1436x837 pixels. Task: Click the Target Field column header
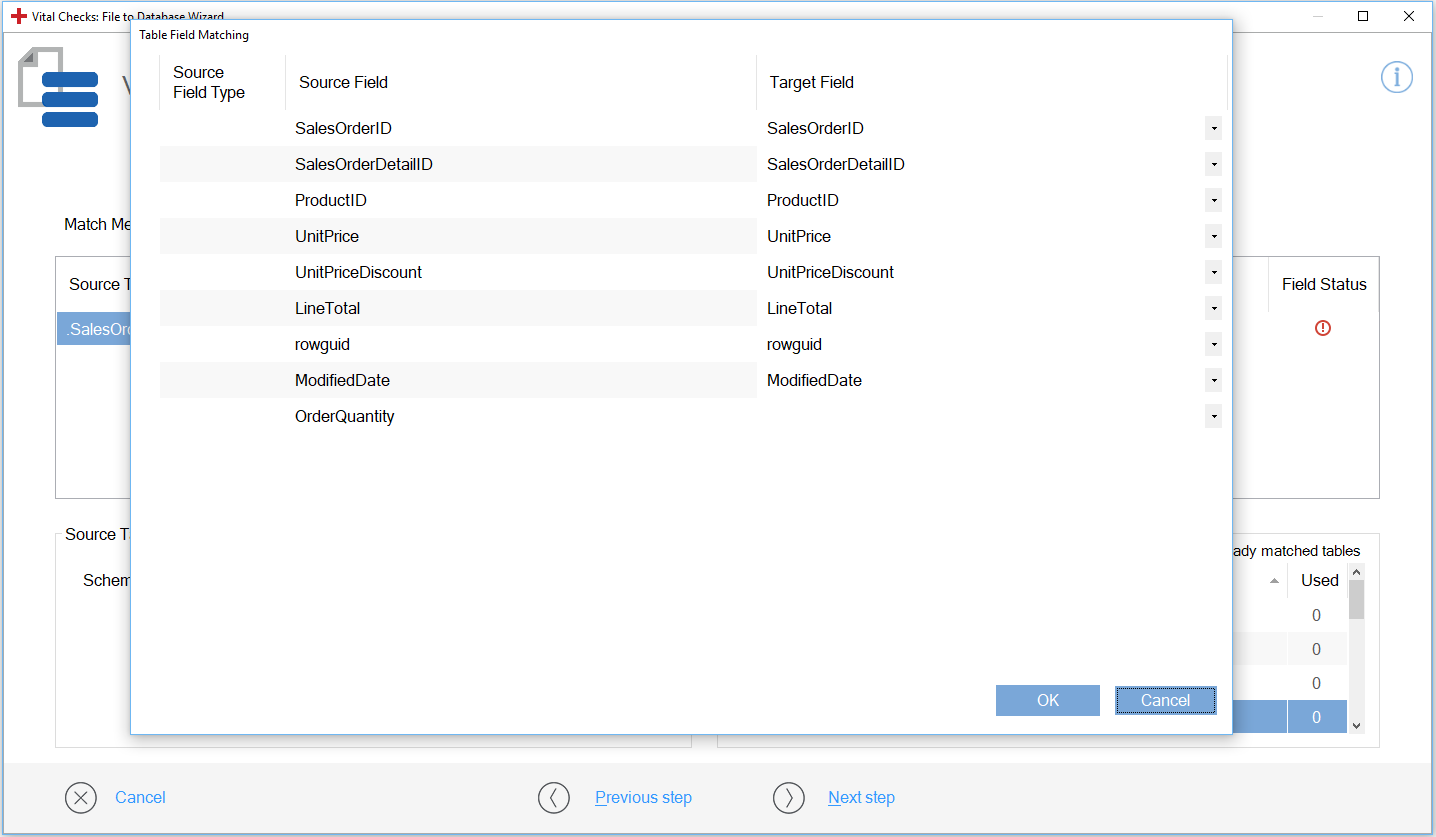(x=992, y=82)
